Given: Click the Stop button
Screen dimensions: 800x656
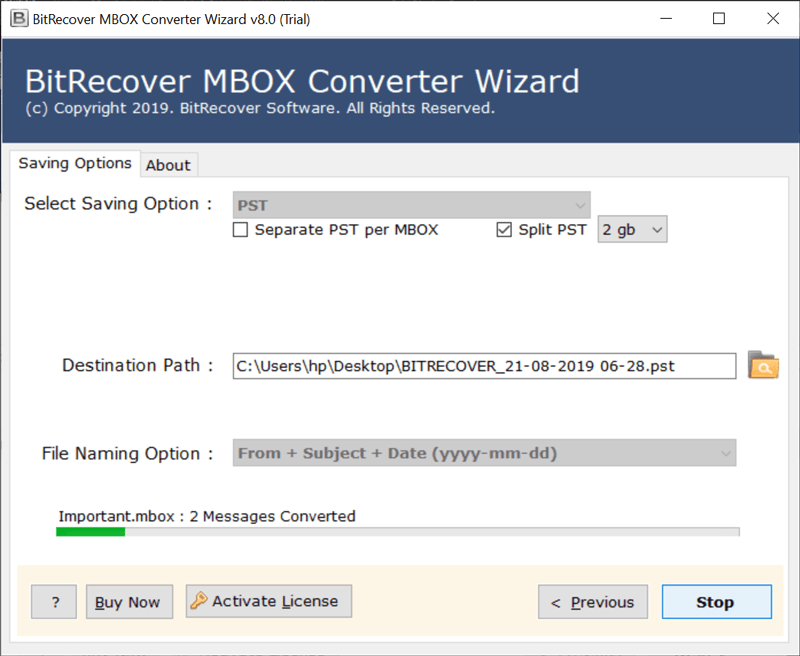Looking at the screenshot, I should click(x=716, y=602).
